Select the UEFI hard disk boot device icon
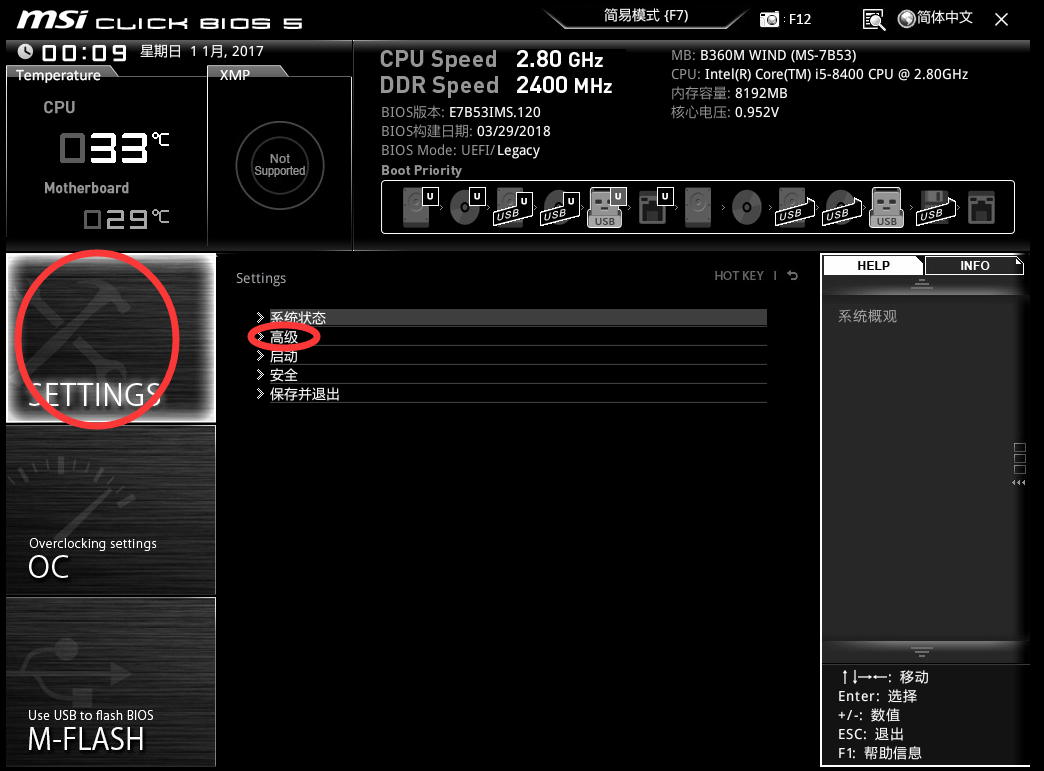 coord(420,206)
